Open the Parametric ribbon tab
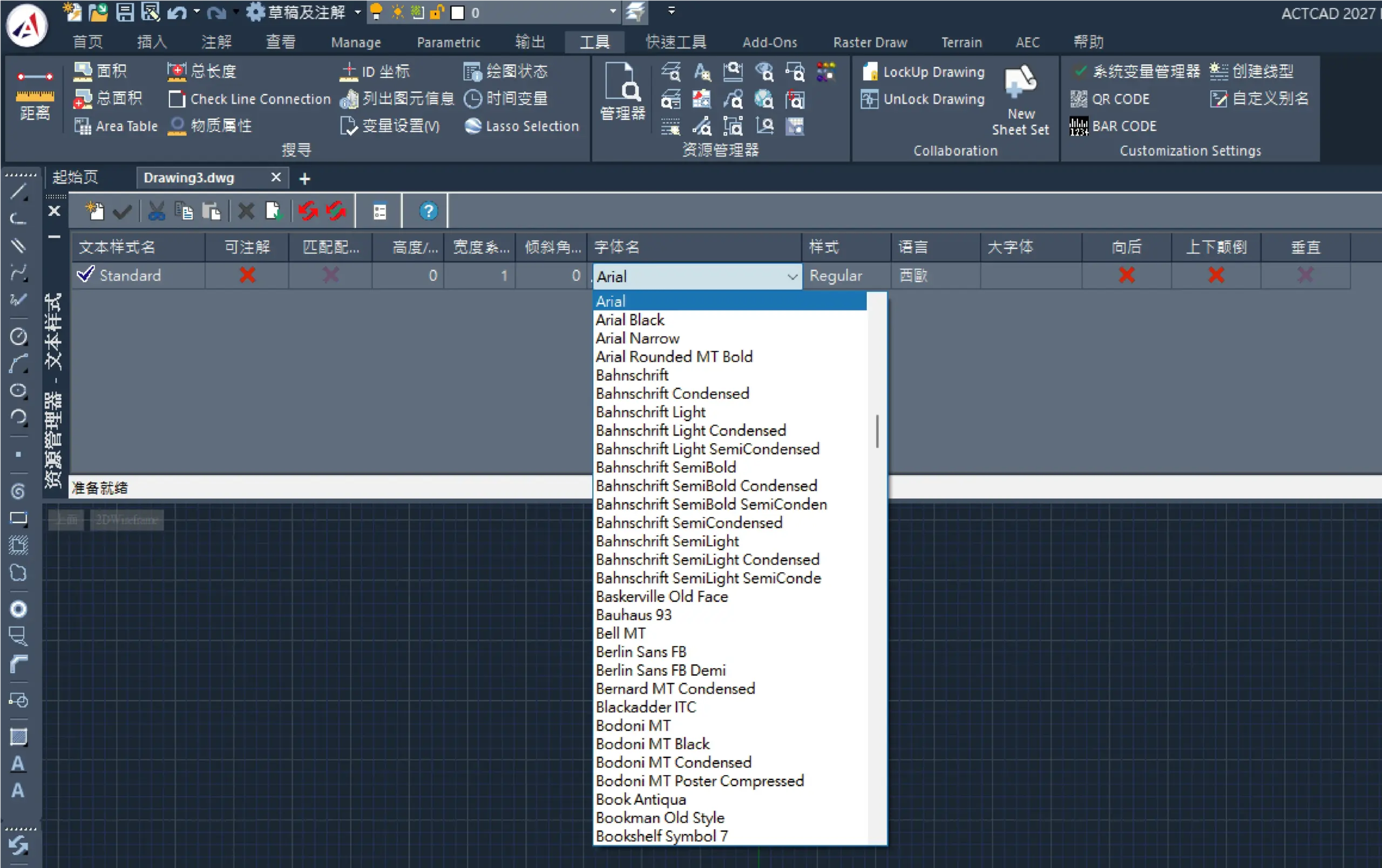The height and width of the screenshot is (868, 1382). [x=448, y=43]
